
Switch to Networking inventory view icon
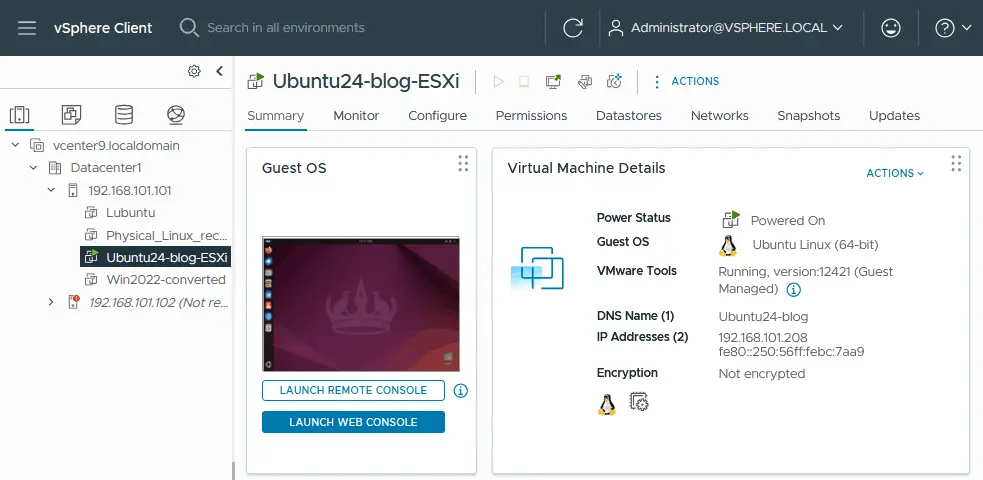click(x=176, y=115)
